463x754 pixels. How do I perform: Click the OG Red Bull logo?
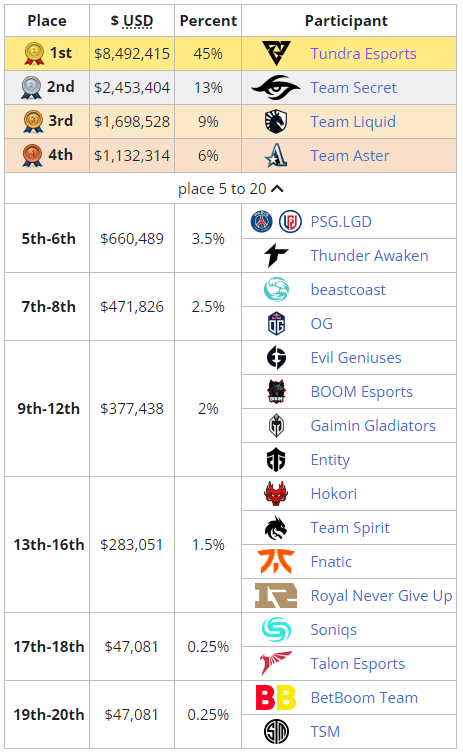[276, 323]
